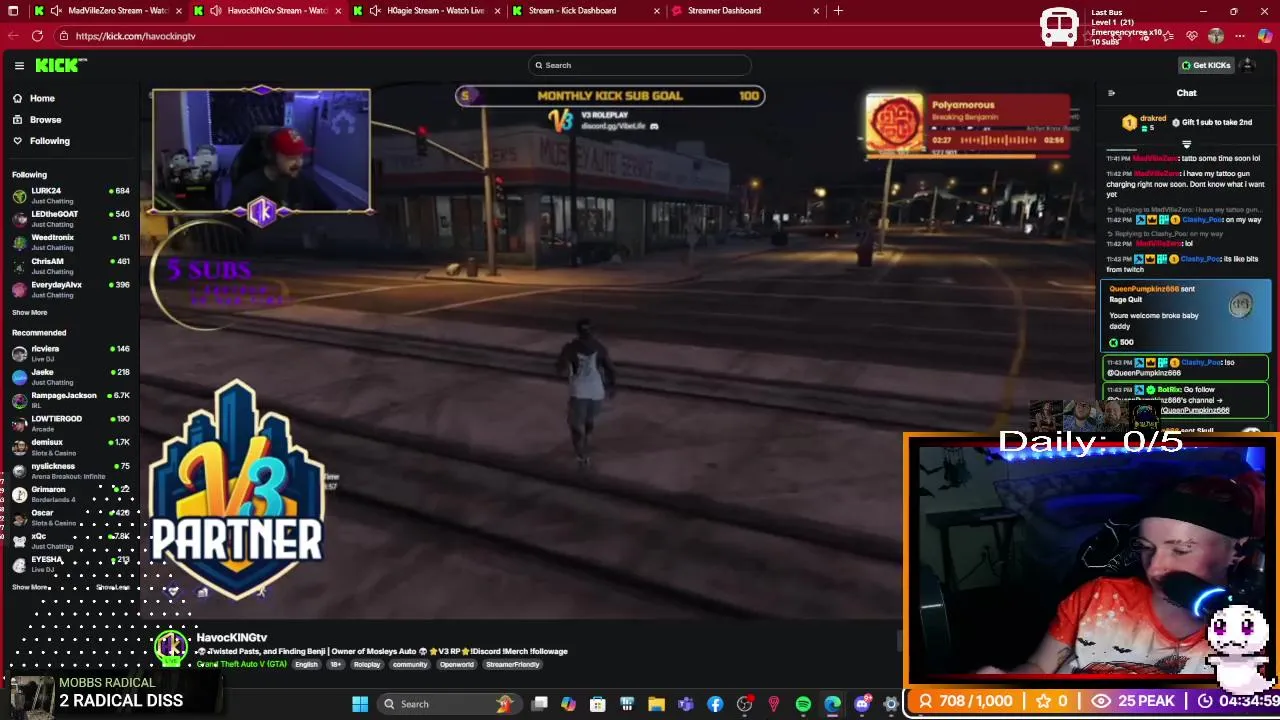This screenshot has height=720, width=1280.
Task: Open Browse in sidebar
Action: (45, 119)
